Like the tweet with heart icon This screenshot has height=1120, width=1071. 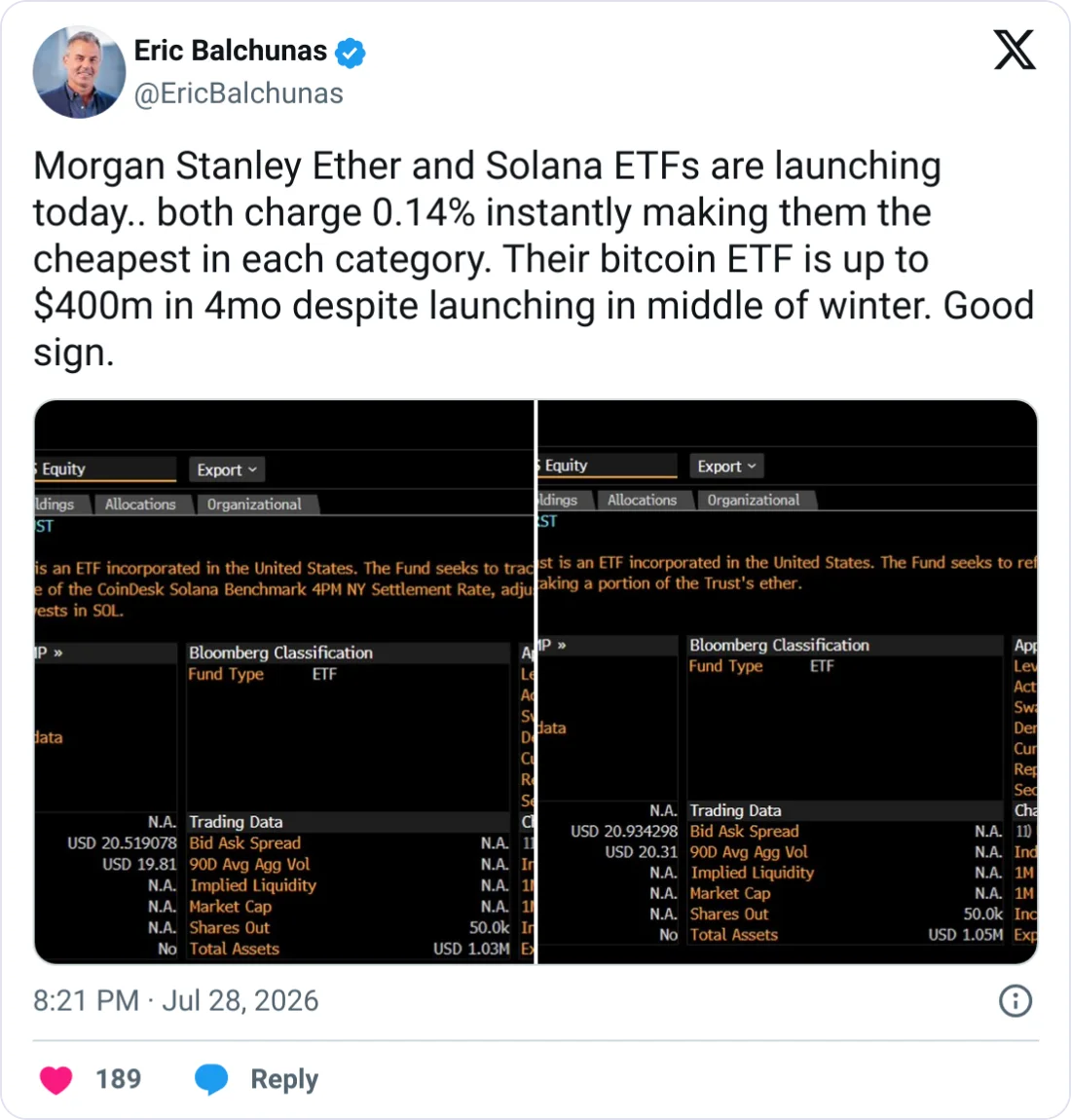coord(55,1079)
